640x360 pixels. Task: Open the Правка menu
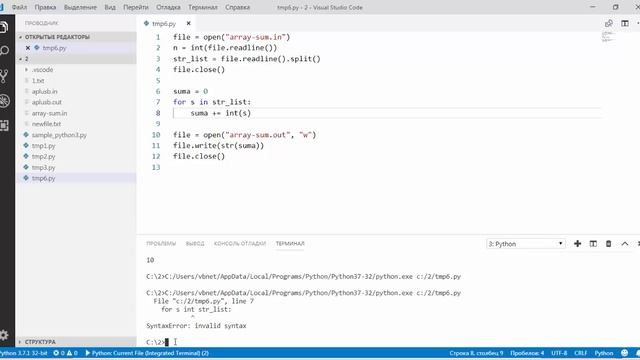coord(45,7)
